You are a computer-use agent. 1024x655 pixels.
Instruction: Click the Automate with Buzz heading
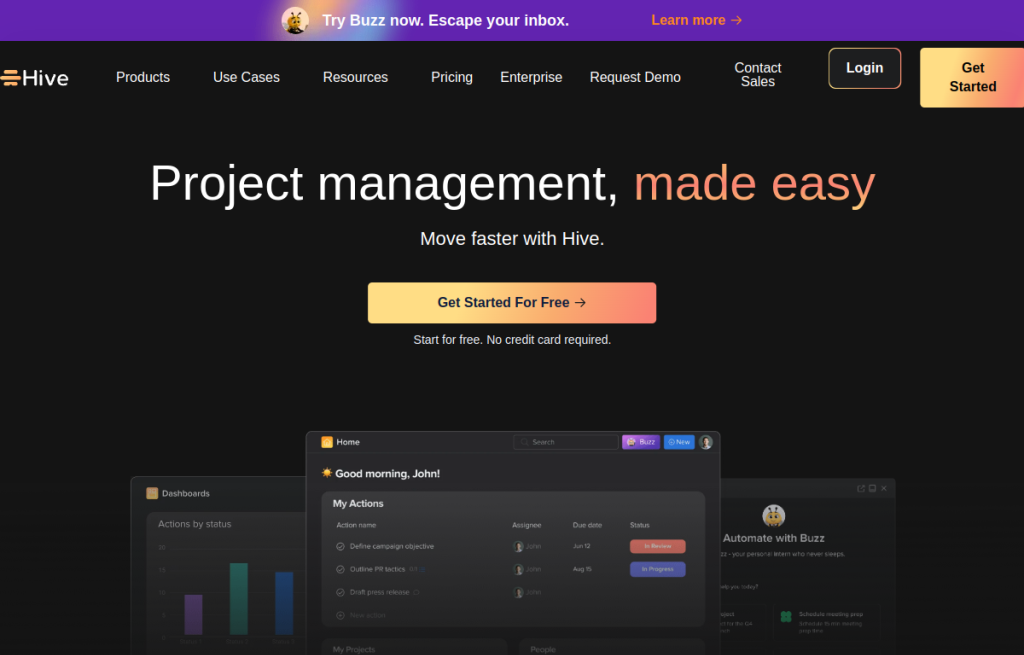(x=774, y=538)
